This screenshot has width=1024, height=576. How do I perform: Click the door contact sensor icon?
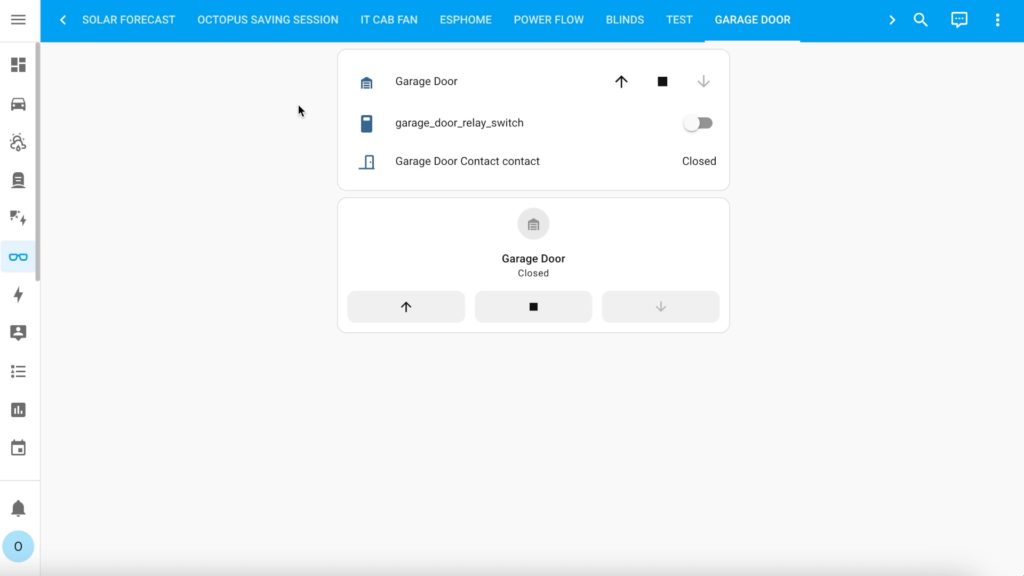(367, 162)
